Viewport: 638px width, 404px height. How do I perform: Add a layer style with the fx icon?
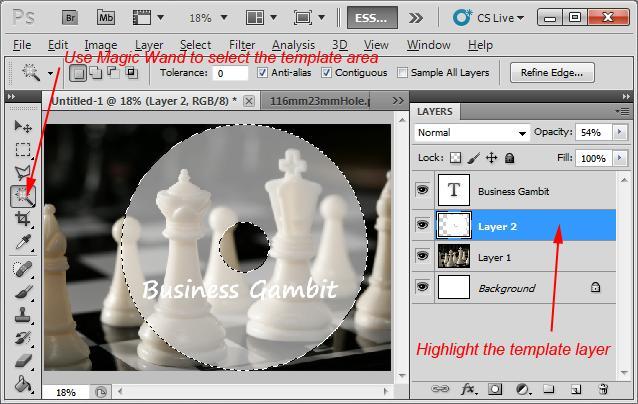click(x=468, y=389)
